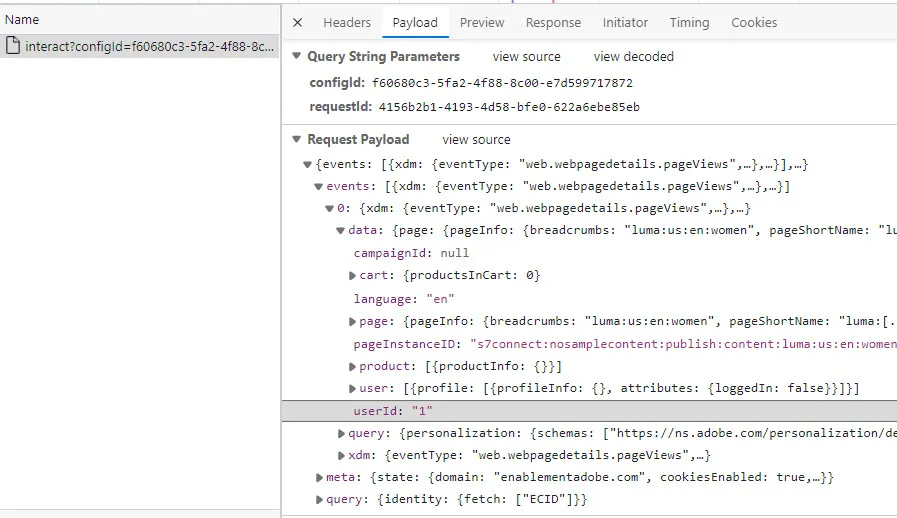This screenshot has width=897, height=518.
Task: Expand the xdm eventType node
Action: click(x=341, y=456)
